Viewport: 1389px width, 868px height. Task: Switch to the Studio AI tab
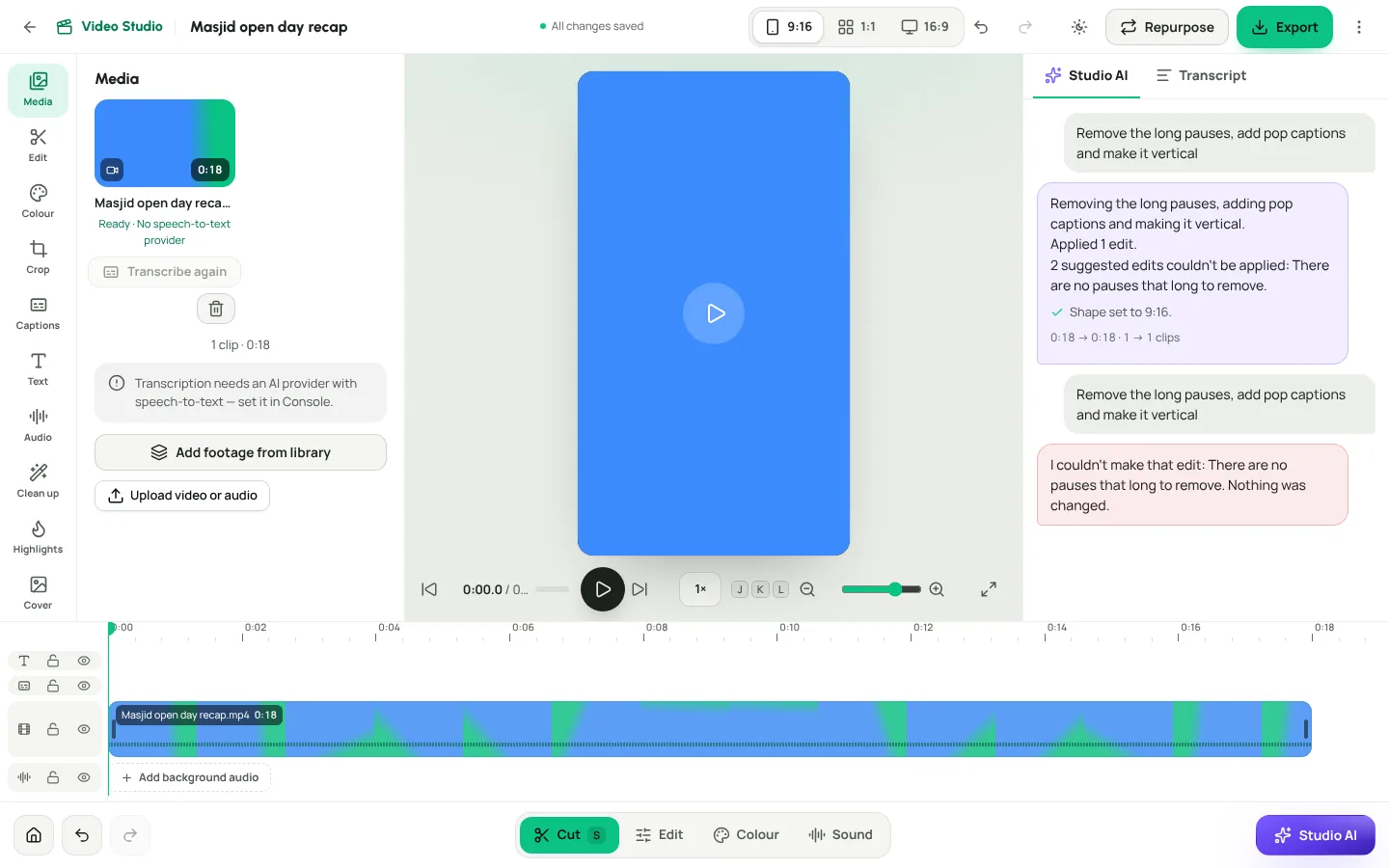(1086, 75)
